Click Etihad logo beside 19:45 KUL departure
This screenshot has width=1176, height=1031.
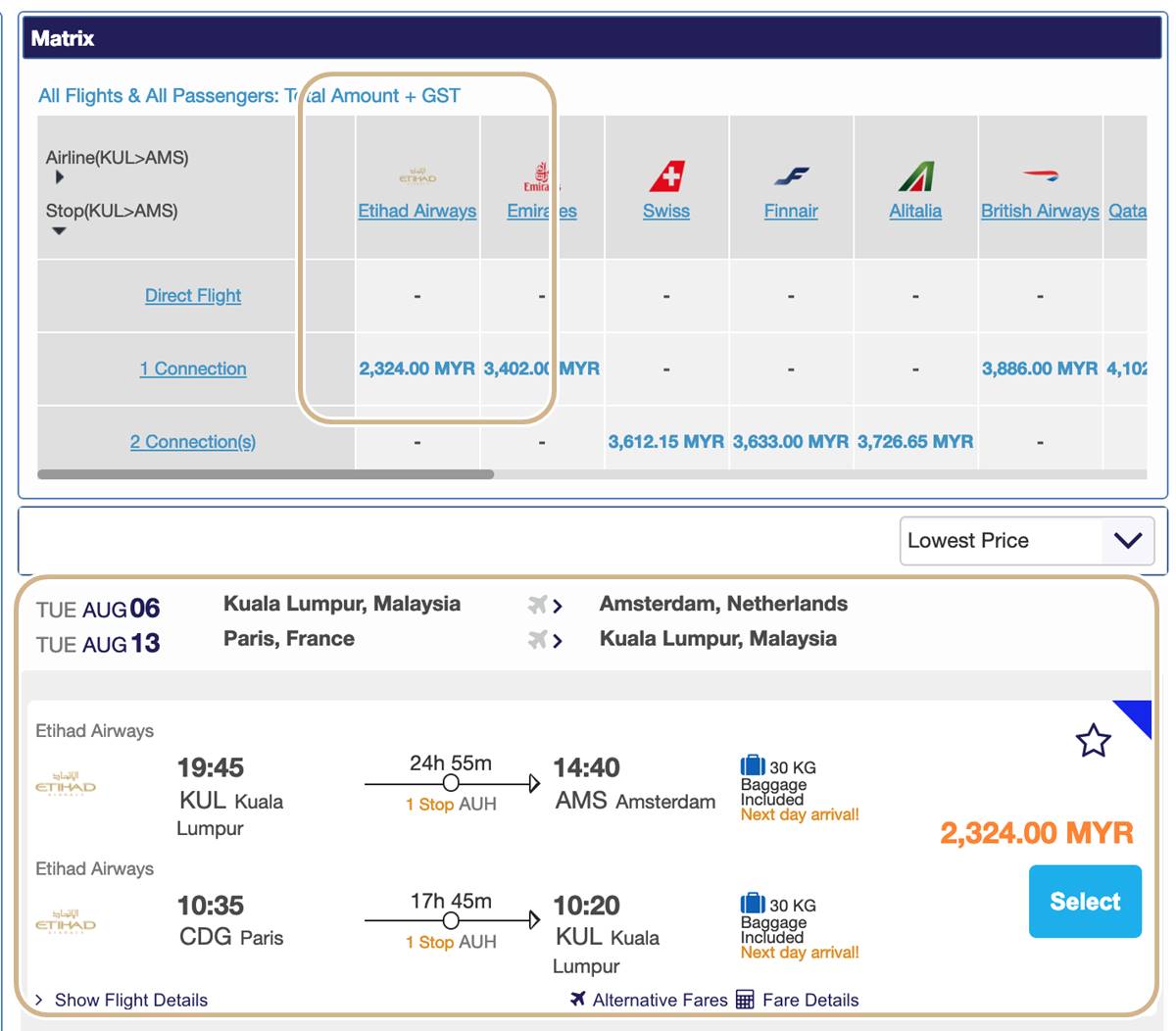[66, 783]
